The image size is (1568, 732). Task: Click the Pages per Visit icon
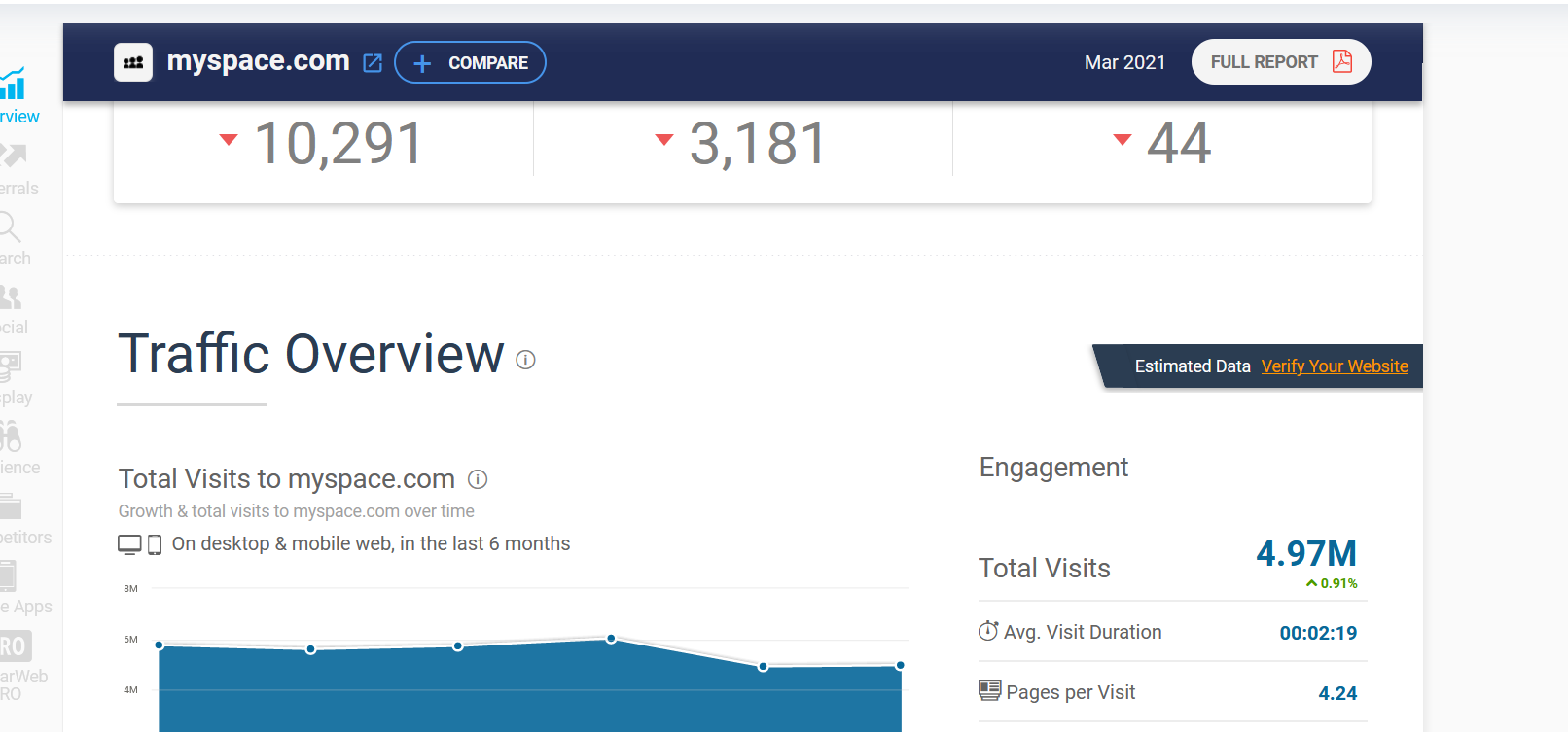(x=989, y=690)
